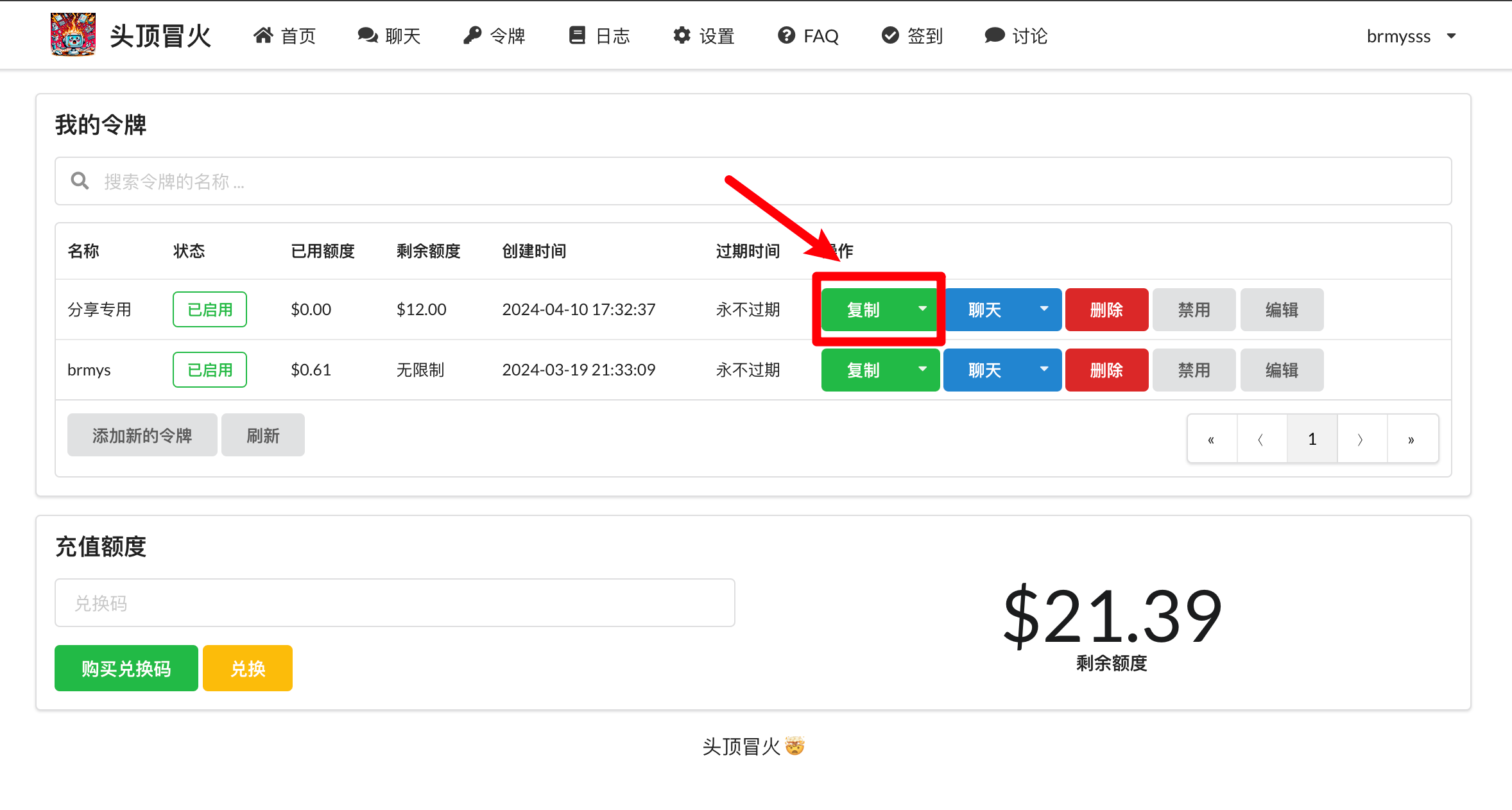Click the token name brmys
Image resolution: width=1512 pixels, height=810 pixels.
pyautogui.click(x=89, y=370)
